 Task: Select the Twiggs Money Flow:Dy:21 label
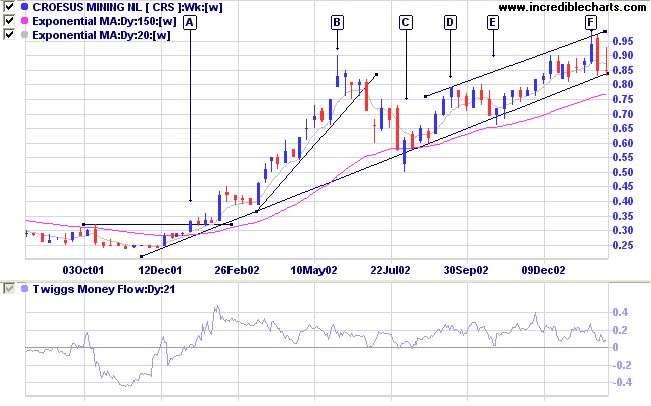click(103, 289)
